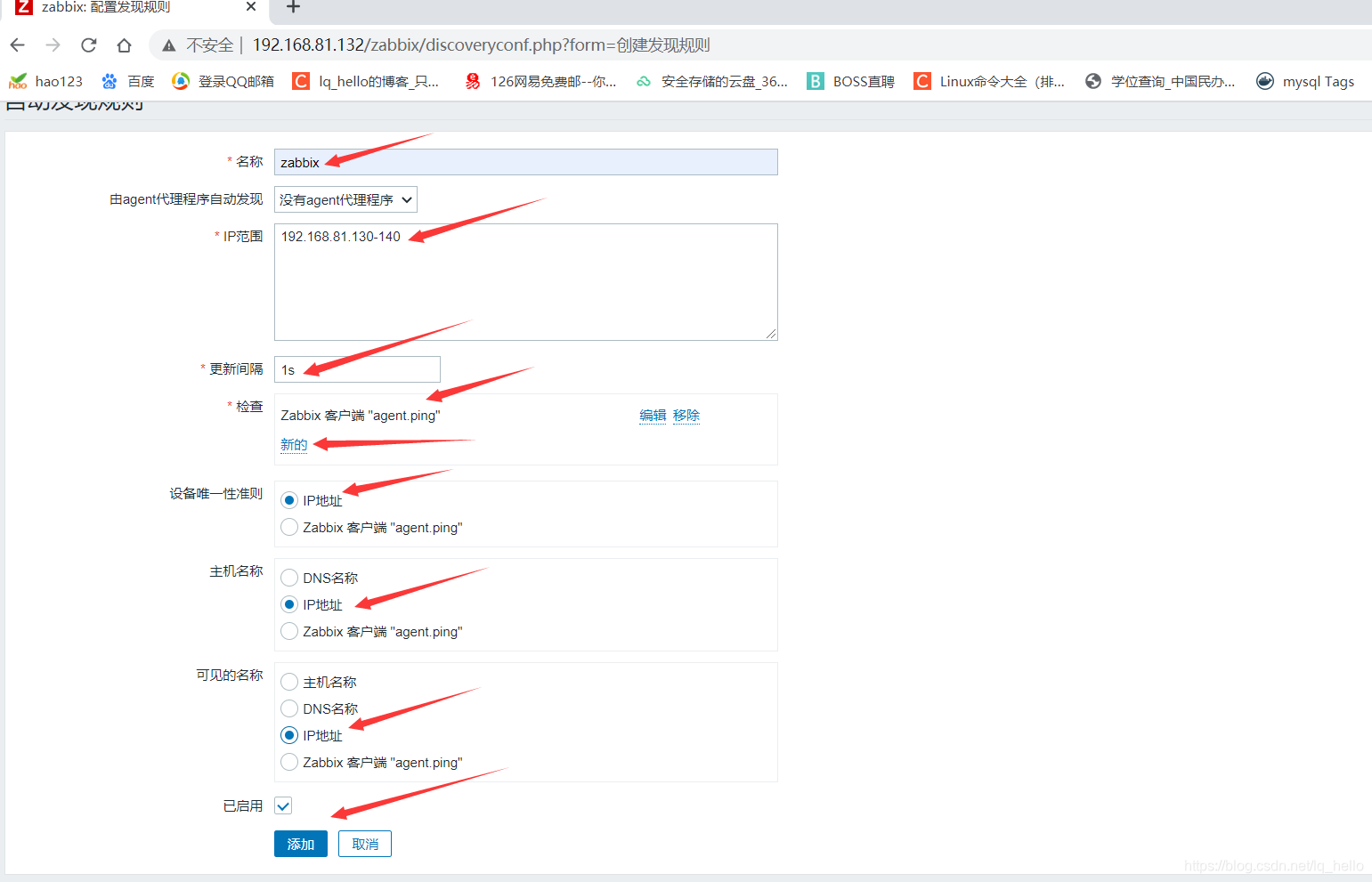
Task: Open mysql Tags bookmark
Action: (1305, 81)
